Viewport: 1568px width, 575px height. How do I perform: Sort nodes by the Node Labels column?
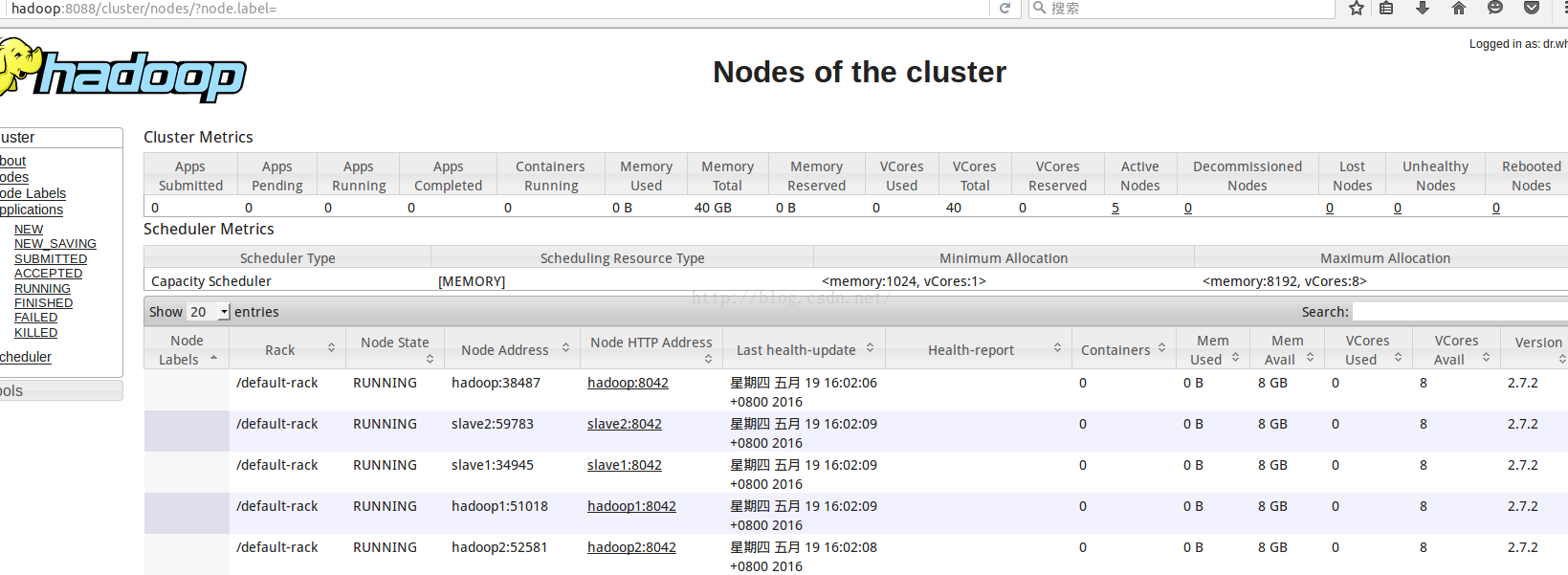click(187, 349)
